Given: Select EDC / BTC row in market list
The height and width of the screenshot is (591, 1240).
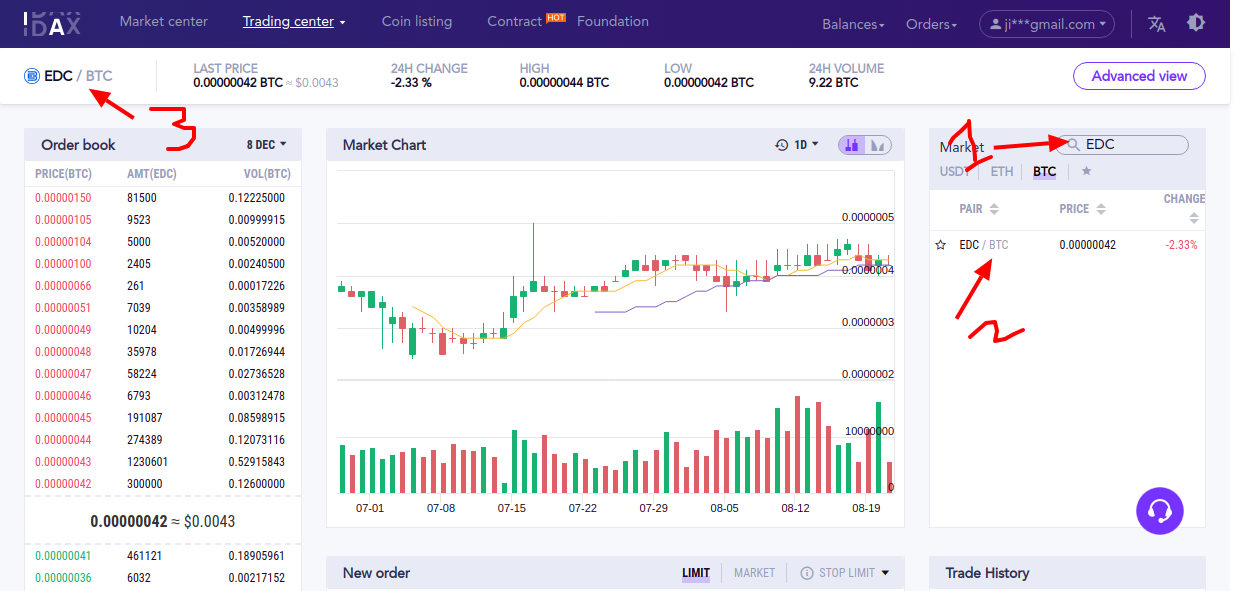Looking at the screenshot, I should [1067, 245].
